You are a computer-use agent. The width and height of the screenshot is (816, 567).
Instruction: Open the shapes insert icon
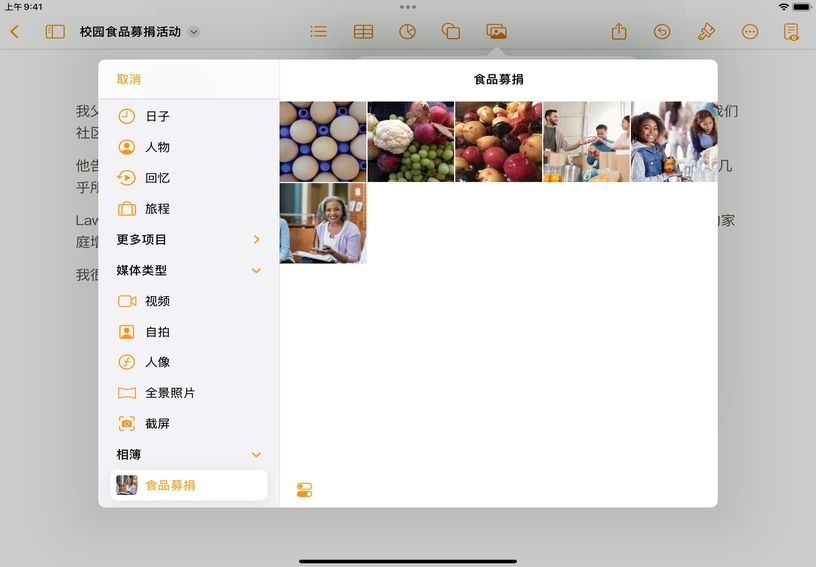451,32
